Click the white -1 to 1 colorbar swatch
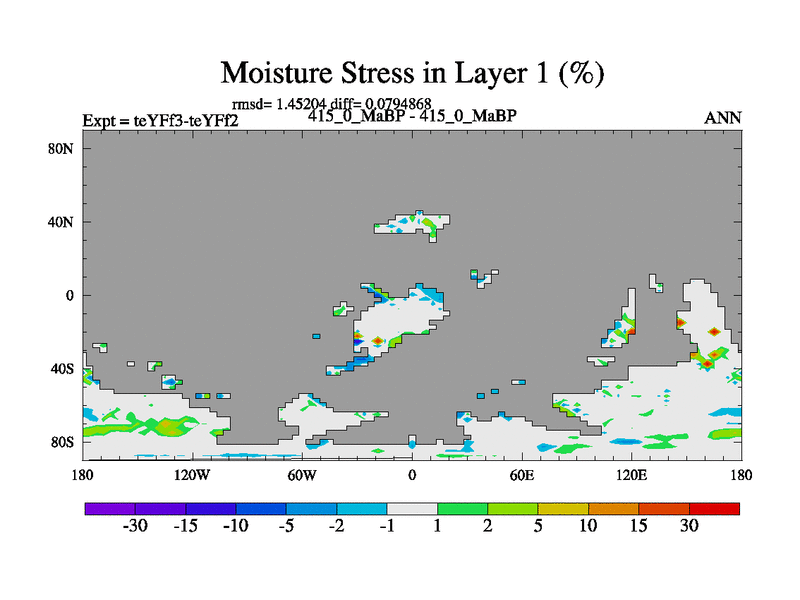800x600 pixels. pyautogui.click(x=412, y=508)
